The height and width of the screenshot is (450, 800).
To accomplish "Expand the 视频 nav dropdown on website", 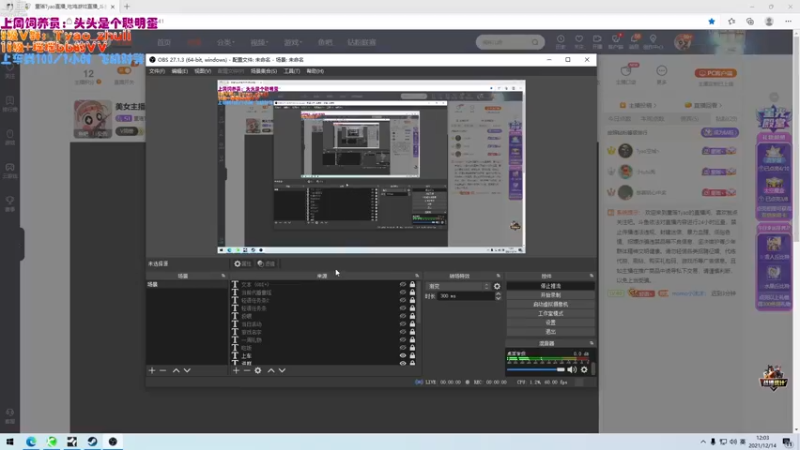I will (259, 42).
